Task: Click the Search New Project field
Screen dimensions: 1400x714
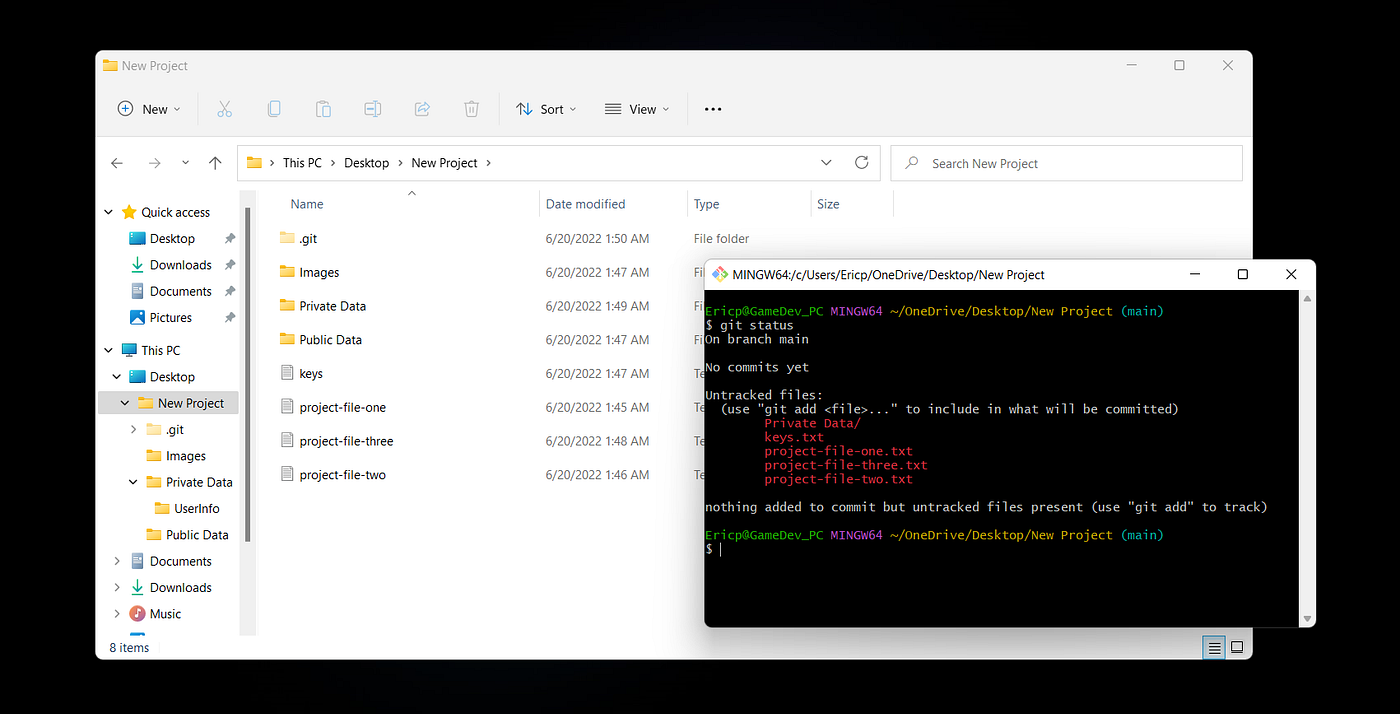Action: 1065,162
